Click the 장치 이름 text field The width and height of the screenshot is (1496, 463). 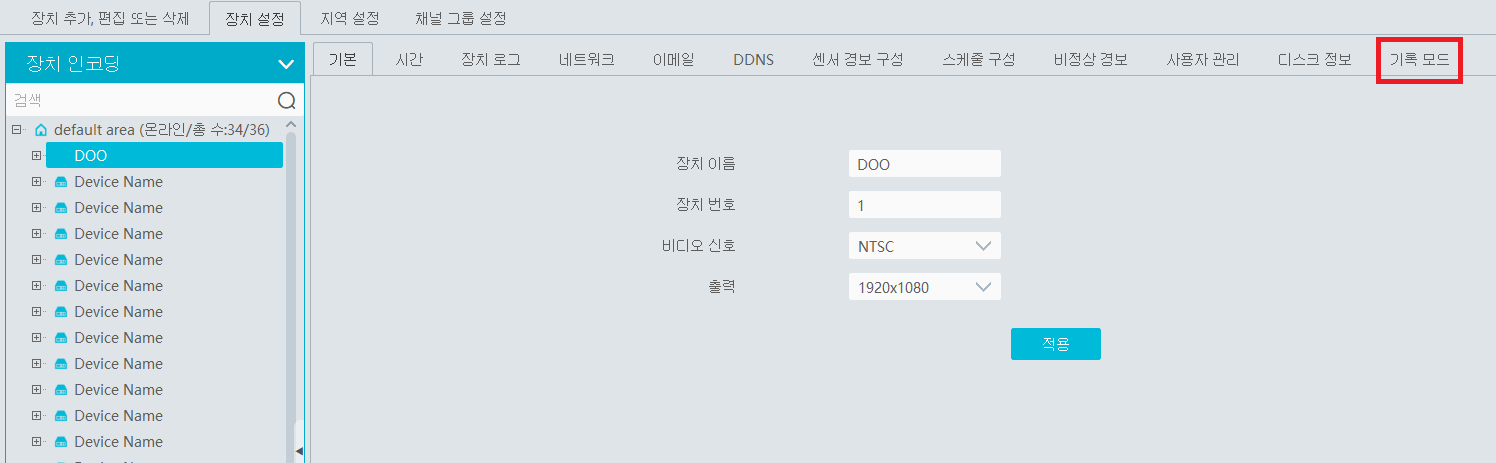(x=924, y=164)
